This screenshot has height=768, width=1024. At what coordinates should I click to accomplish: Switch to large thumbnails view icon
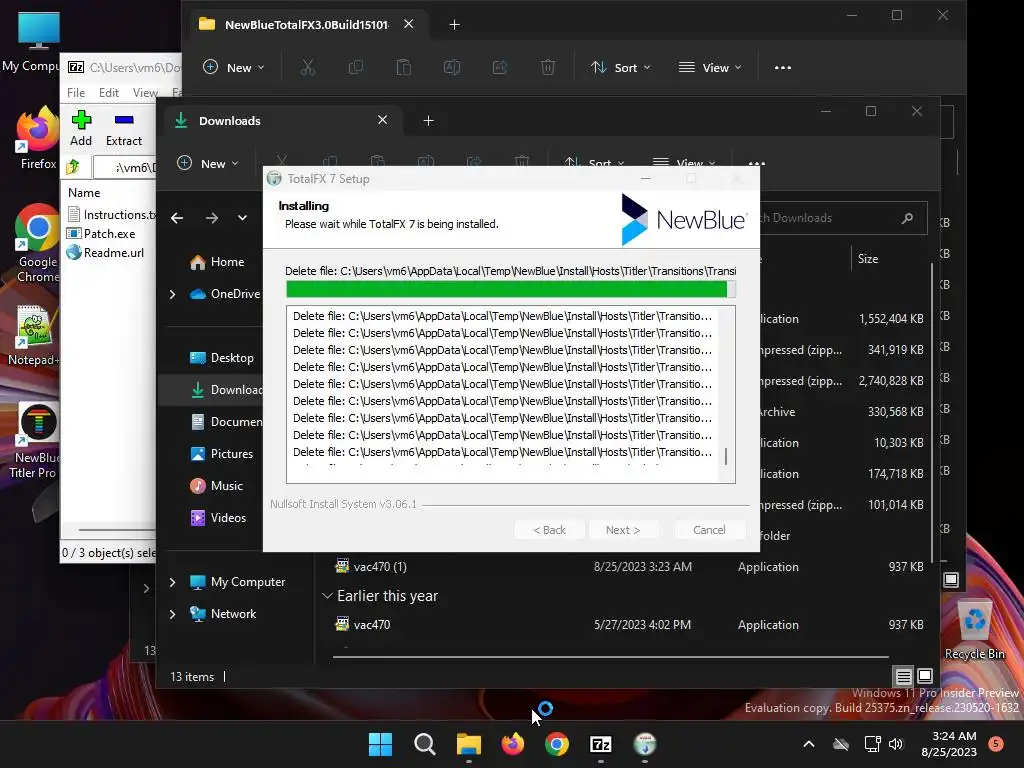coord(925,676)
